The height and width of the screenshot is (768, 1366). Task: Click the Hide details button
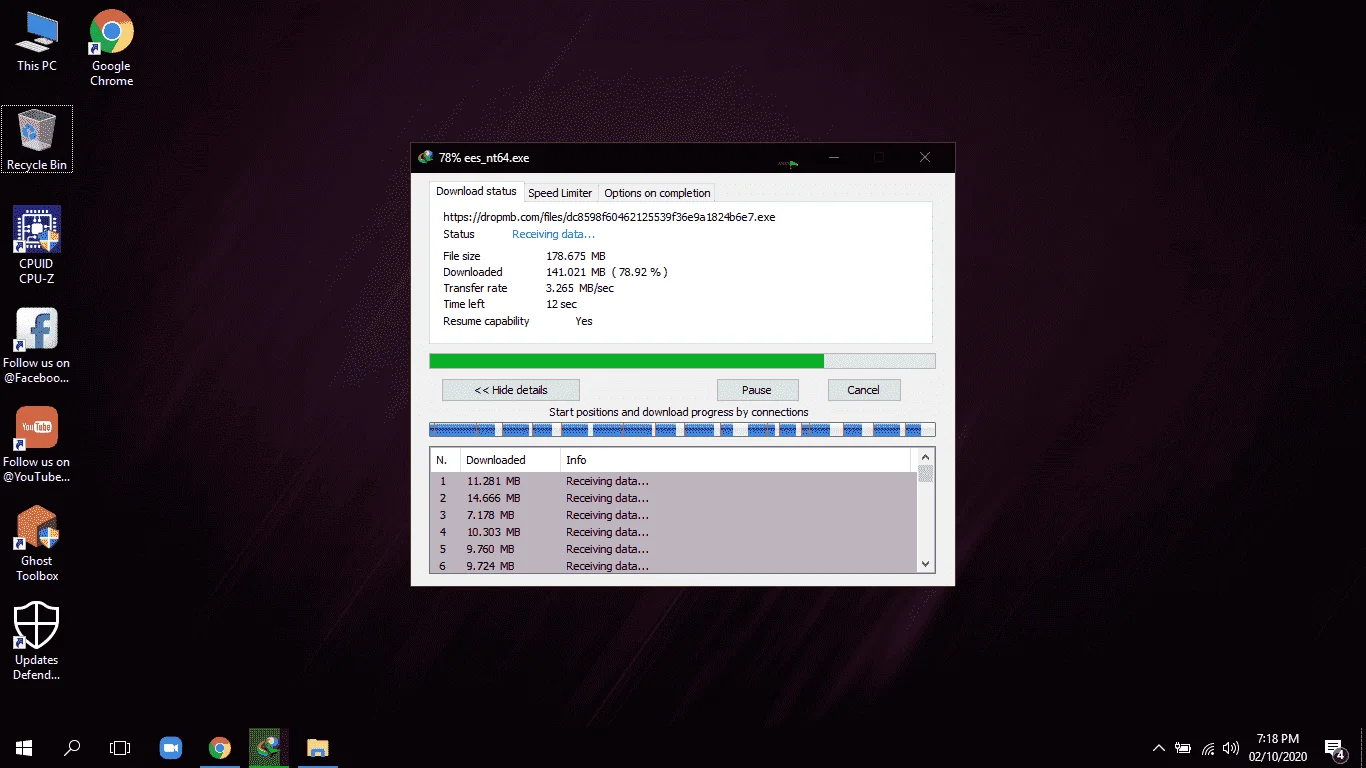click(x=511, y=390)
